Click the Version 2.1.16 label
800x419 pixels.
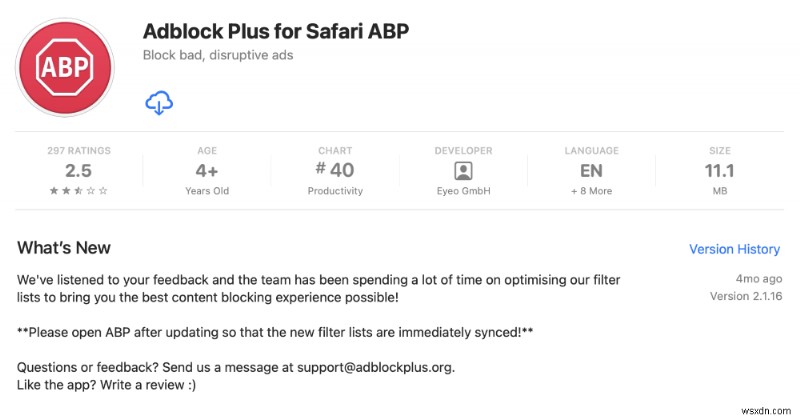tap(745, 297)
